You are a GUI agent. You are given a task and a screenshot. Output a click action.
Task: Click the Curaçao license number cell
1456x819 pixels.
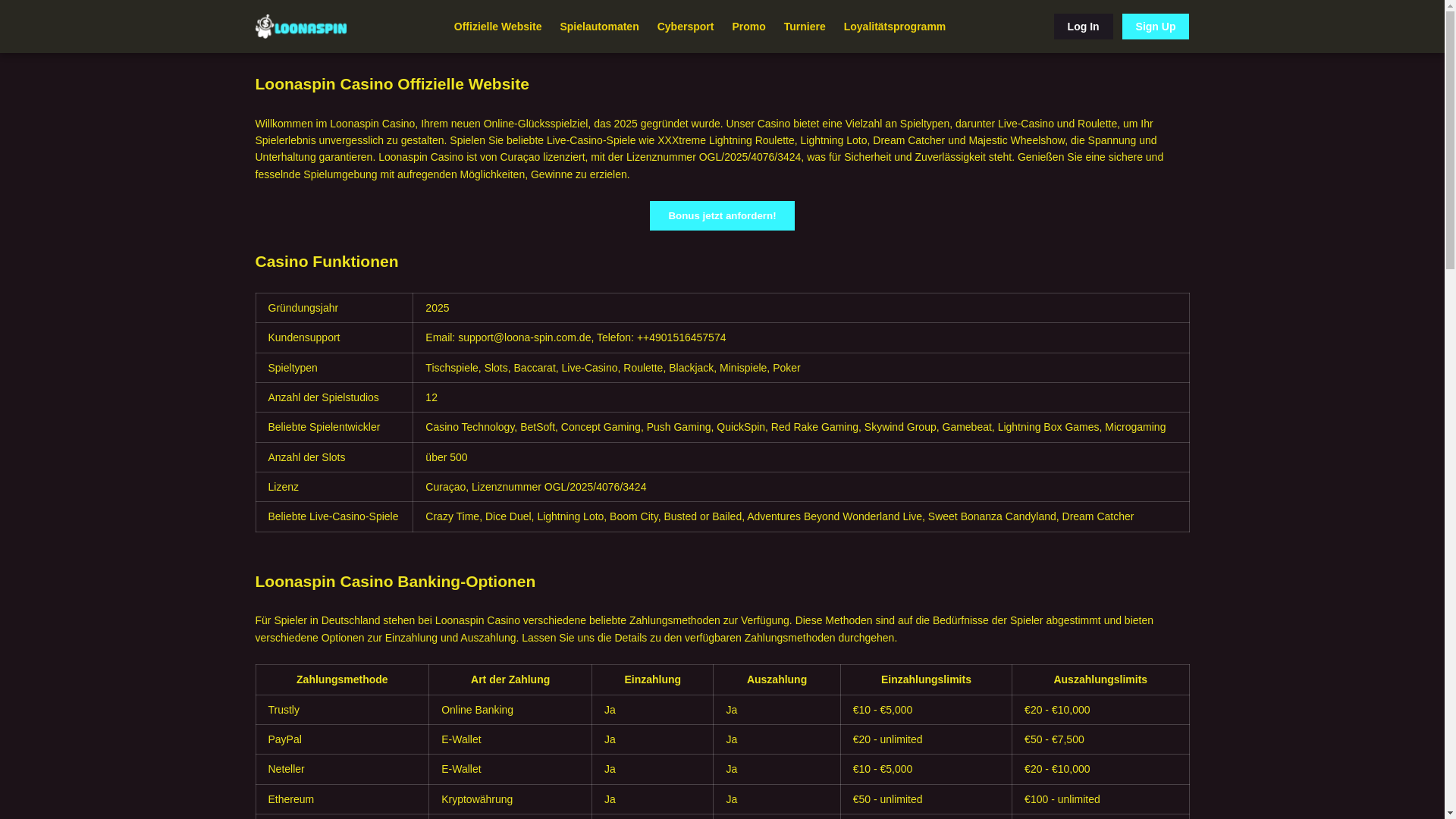[x=801, y=487]
